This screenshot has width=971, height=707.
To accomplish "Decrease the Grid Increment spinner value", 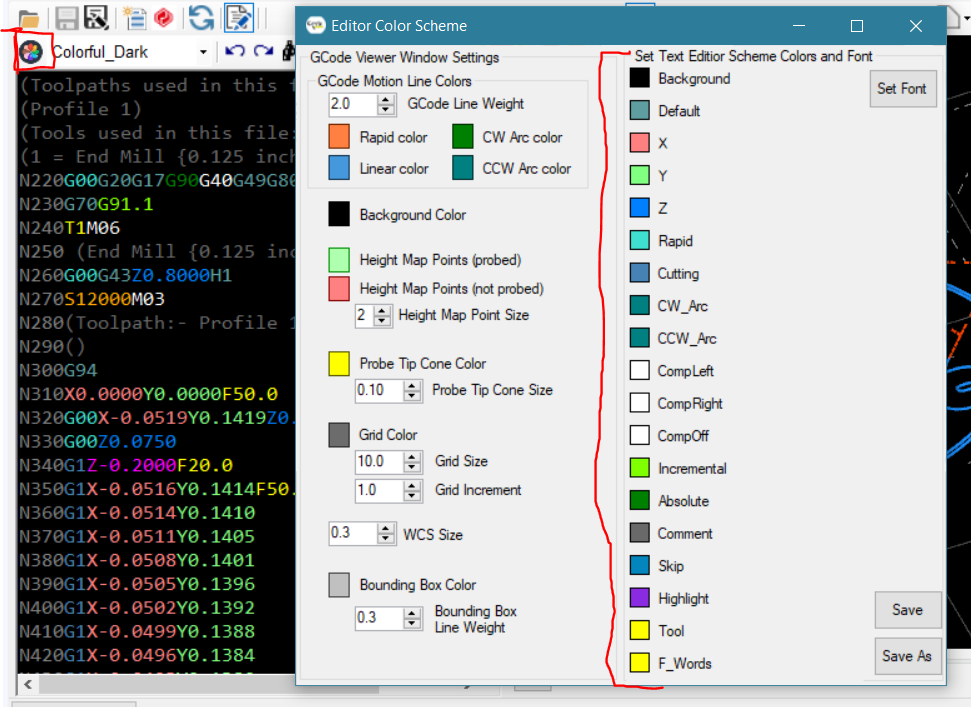I will pyautogui.click(x=412, y=495).
